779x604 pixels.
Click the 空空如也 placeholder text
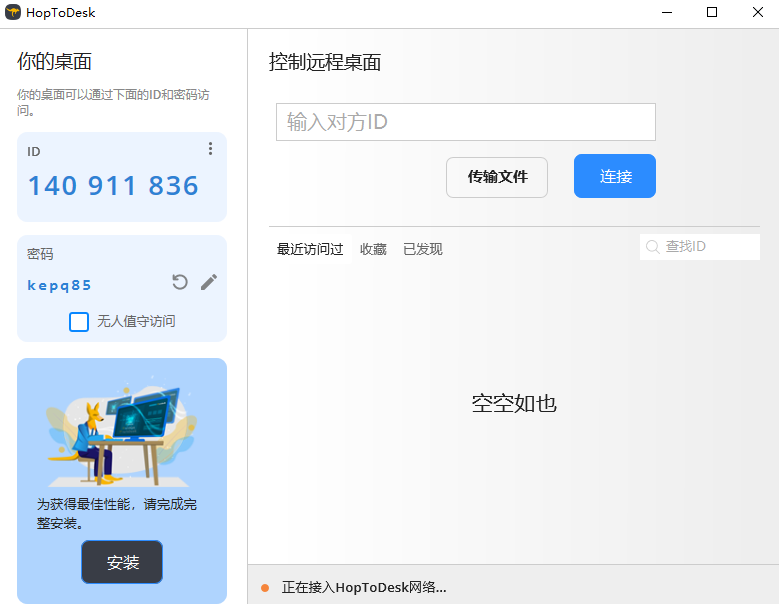tap(514, 403)
